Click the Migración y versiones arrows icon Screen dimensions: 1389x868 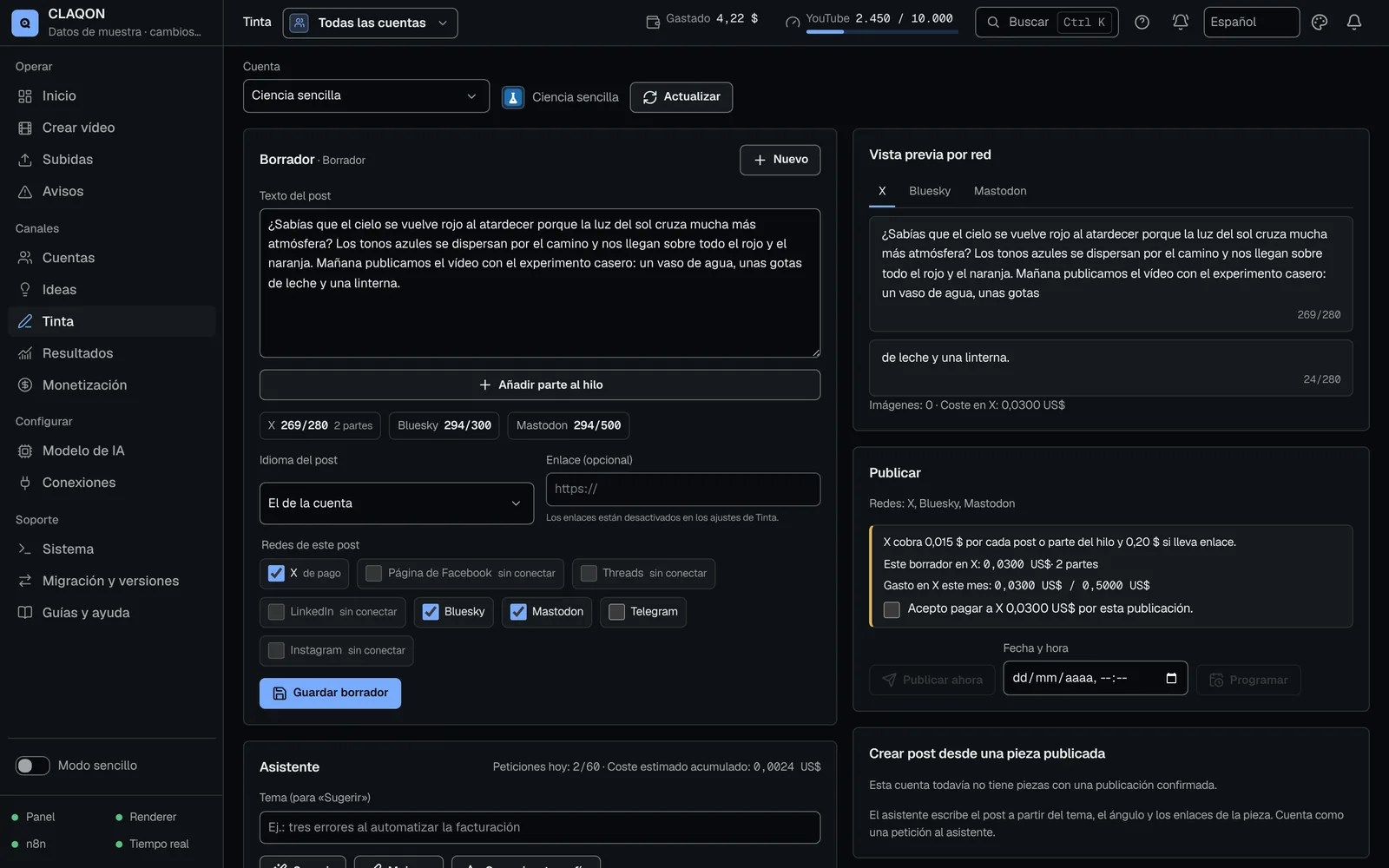25,581
